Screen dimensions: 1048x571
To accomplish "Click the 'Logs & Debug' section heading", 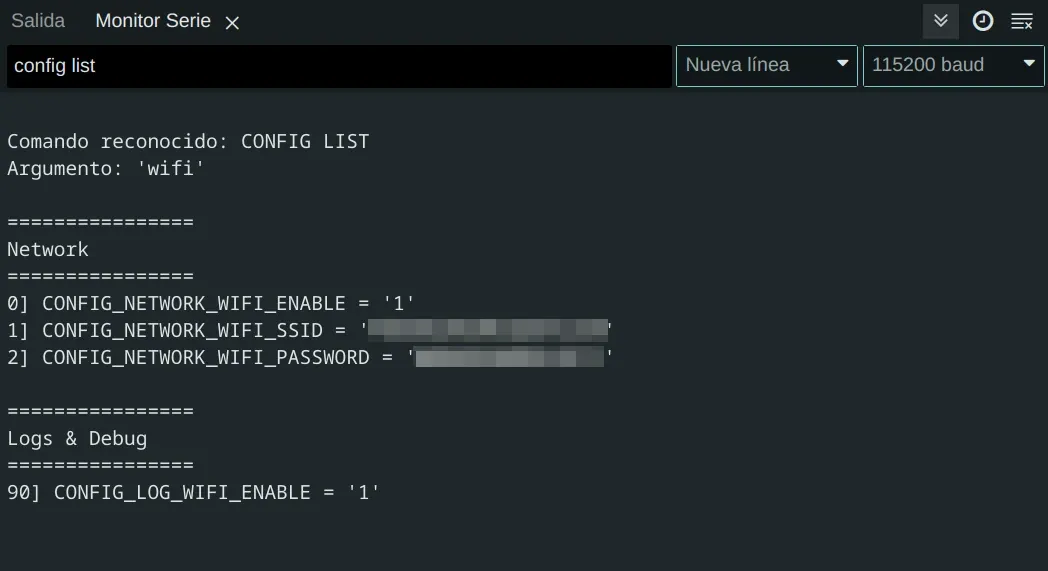I will [x=77, y=438].
